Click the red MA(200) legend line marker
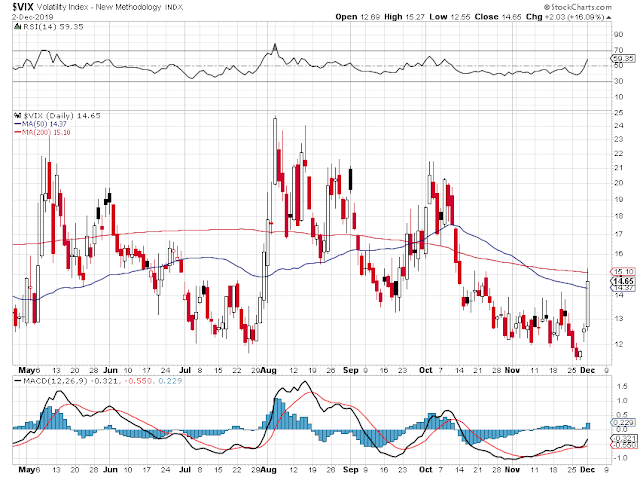 (17, 133)
